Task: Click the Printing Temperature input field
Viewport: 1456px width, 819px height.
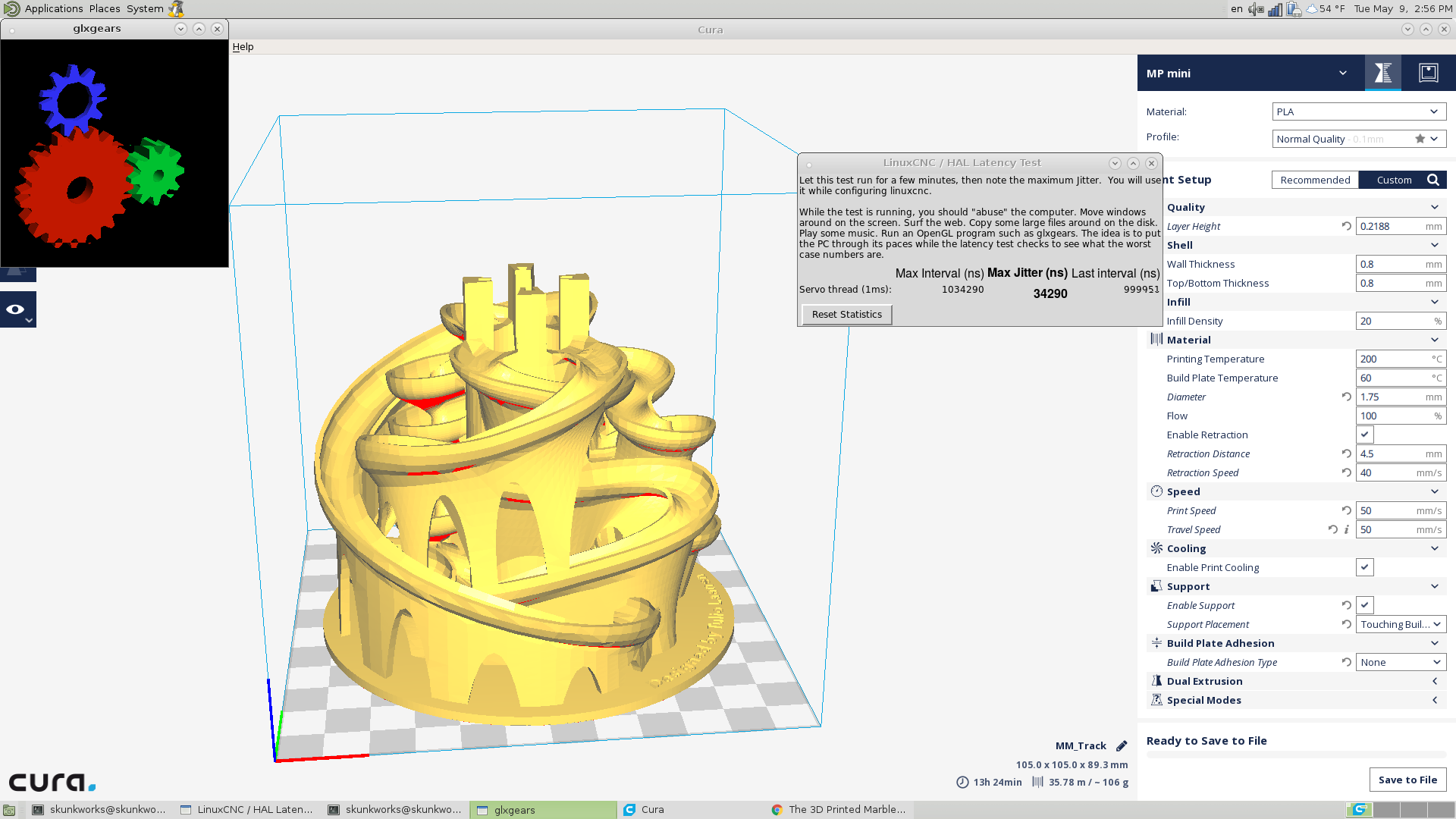Action: pos(1401,359)
